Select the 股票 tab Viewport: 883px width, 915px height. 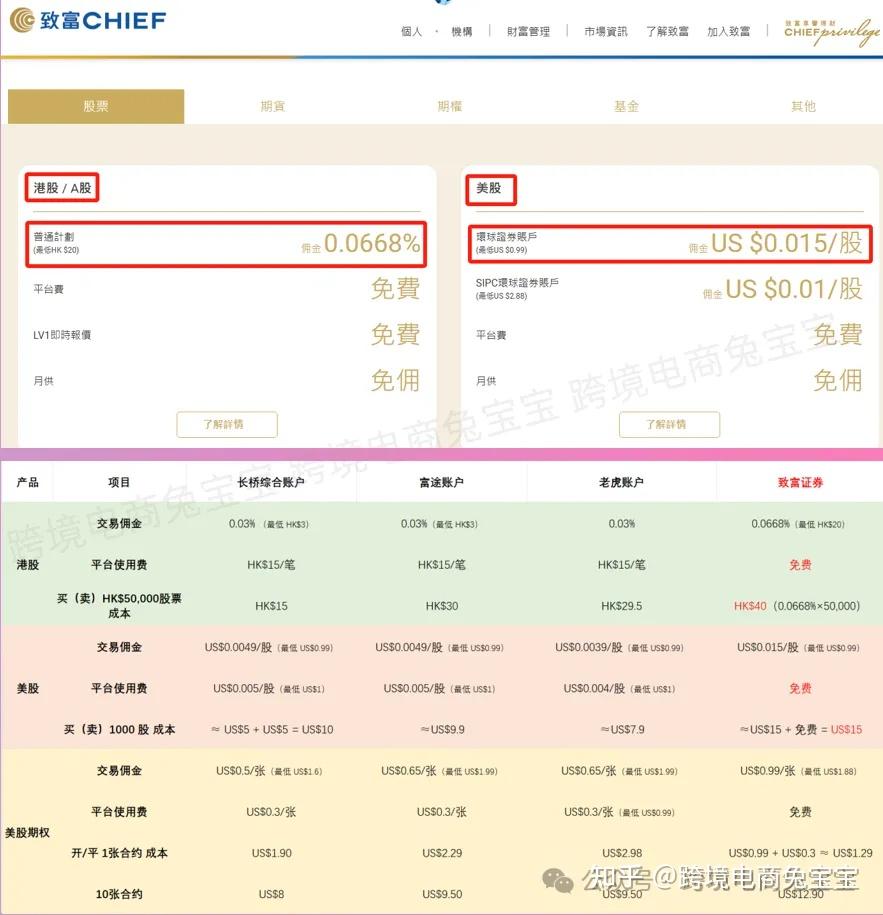click(96, 105)
